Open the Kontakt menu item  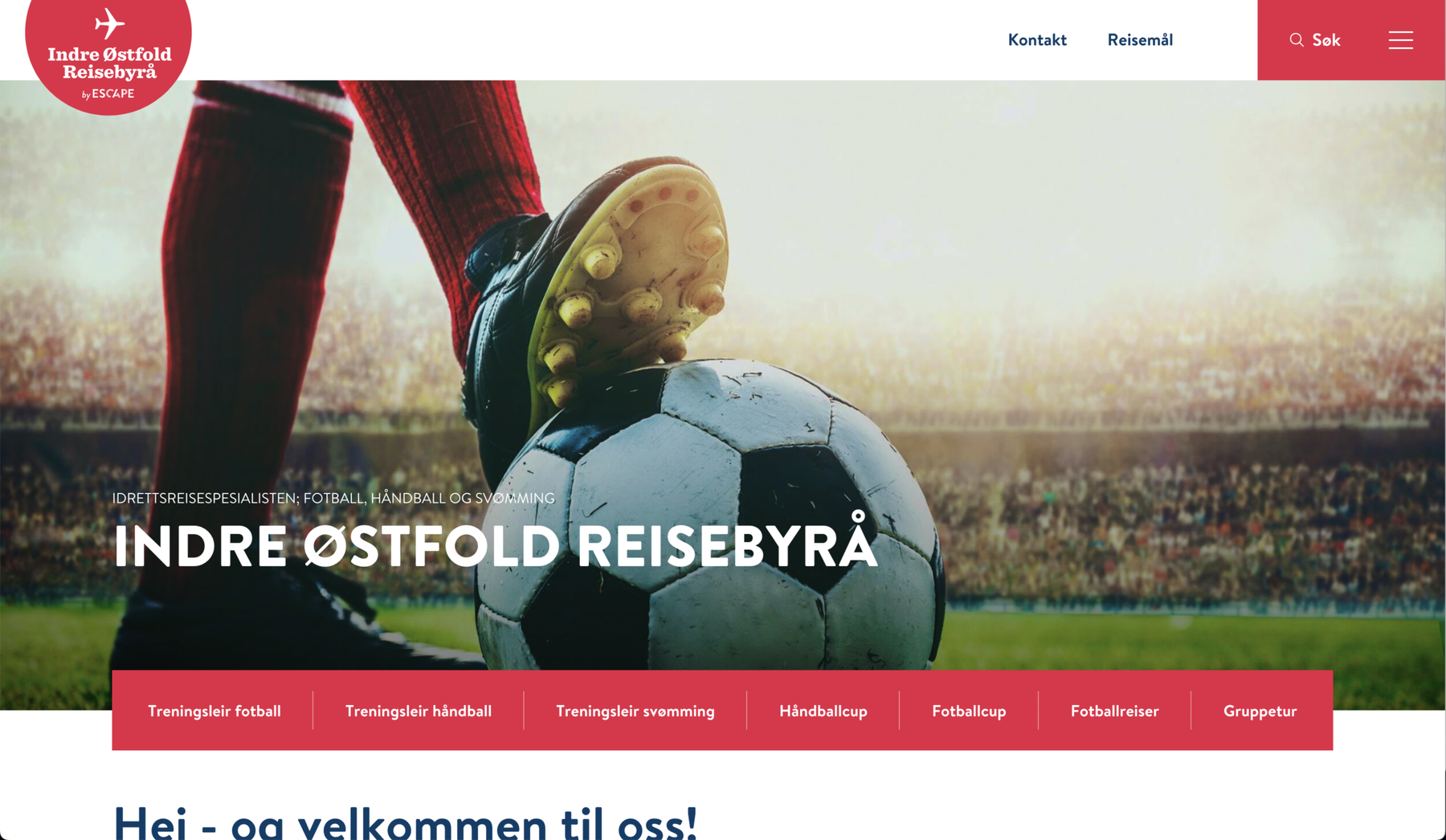(1037, 40)
